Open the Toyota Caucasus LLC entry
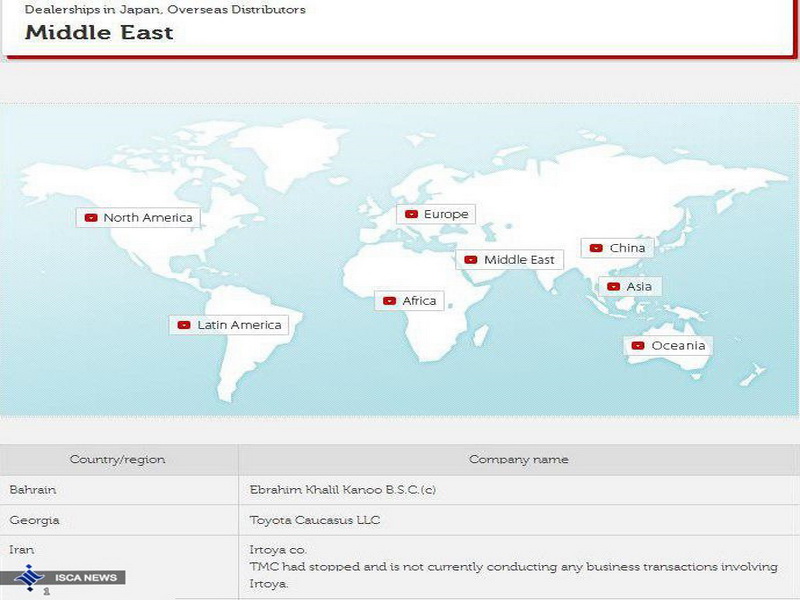The width and height of the screenshot is (800, 600). (x=314, y=520)
